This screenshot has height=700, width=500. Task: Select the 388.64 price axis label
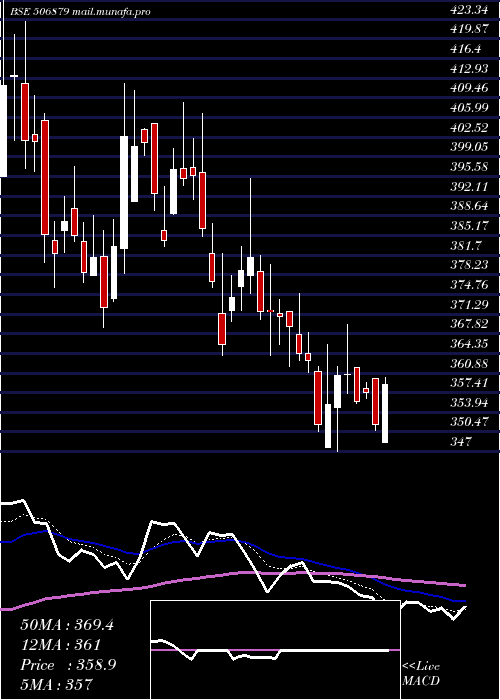click(x=469, y=207)
